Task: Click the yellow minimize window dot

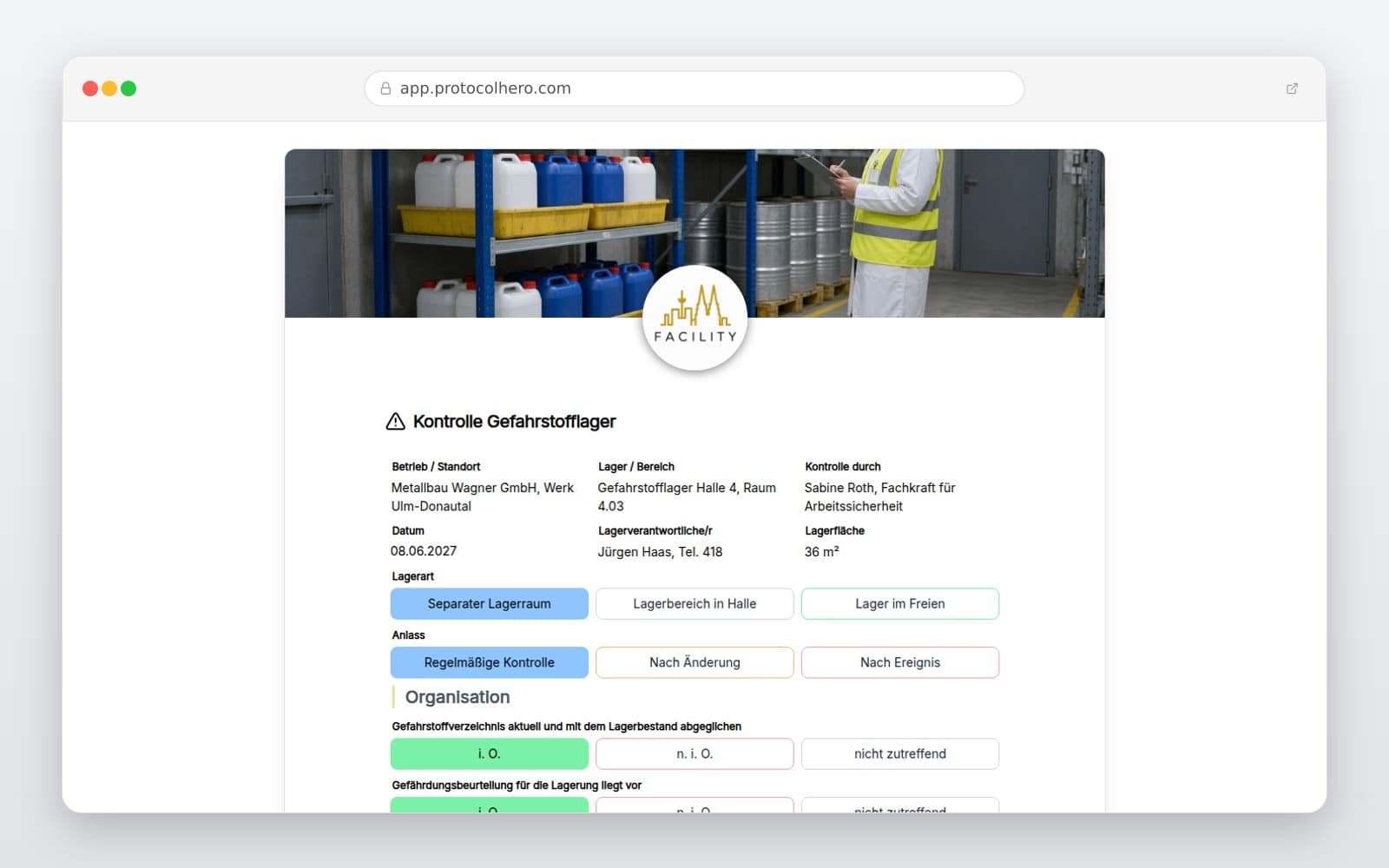Action: 109,89
